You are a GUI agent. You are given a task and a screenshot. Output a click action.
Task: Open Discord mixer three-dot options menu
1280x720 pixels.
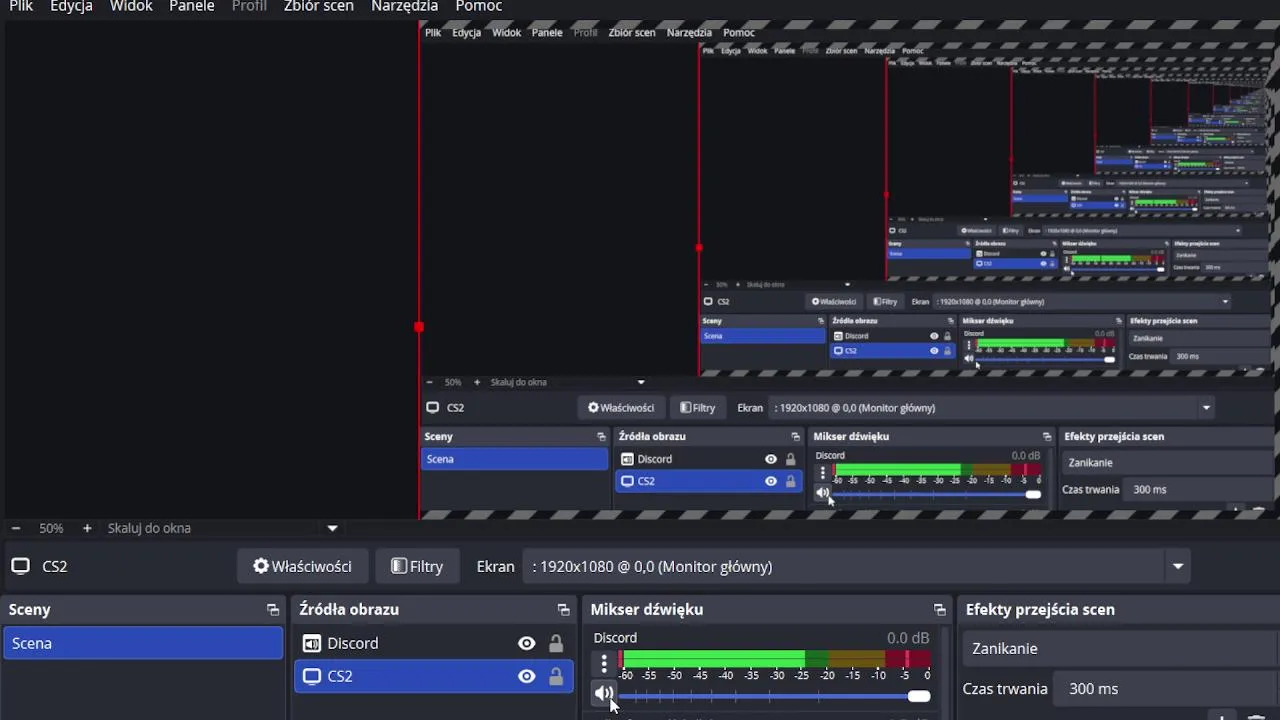coord(603,664)
